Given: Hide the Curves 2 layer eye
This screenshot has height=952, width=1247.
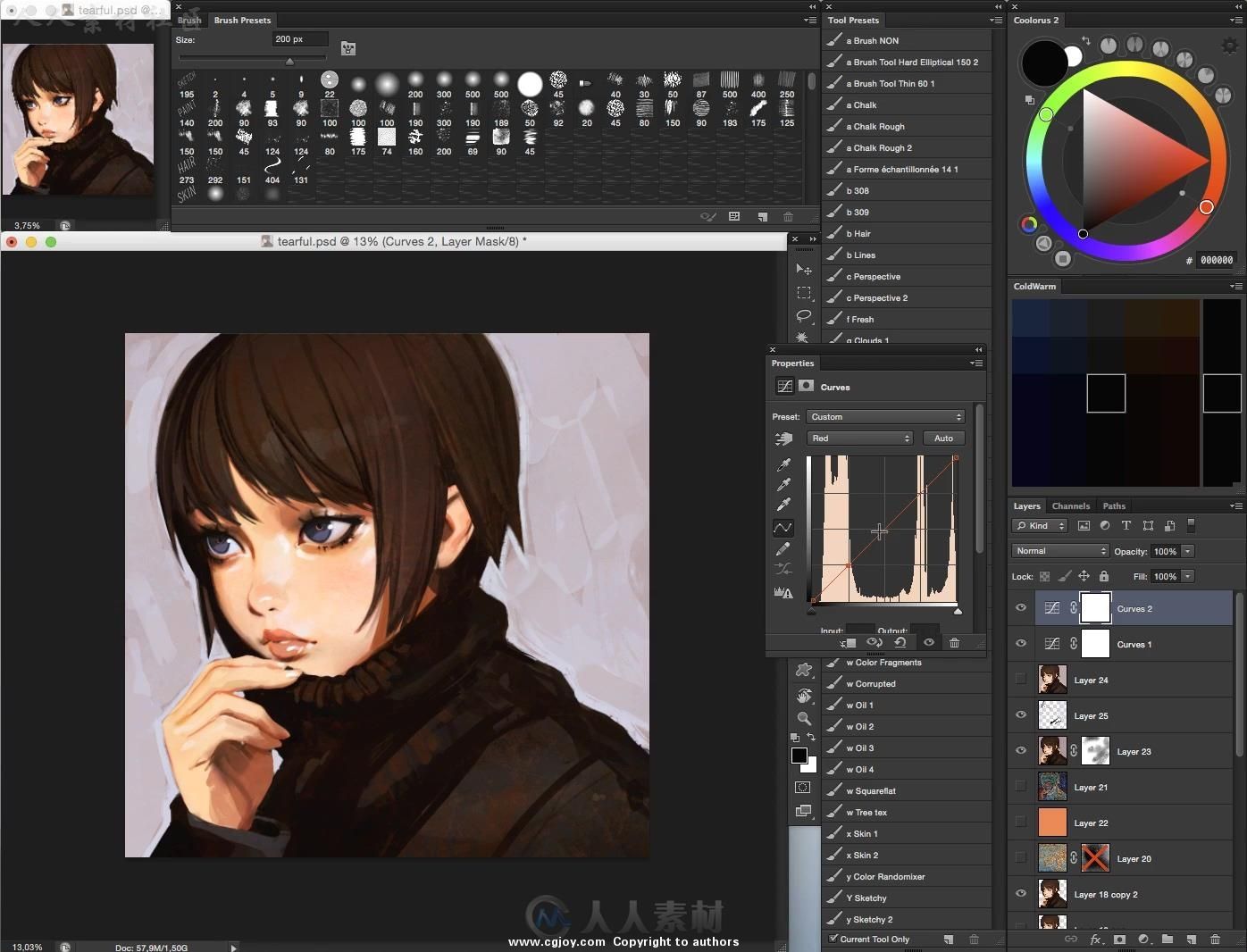Looking at the screenshot, I should tap(1021, 608).
